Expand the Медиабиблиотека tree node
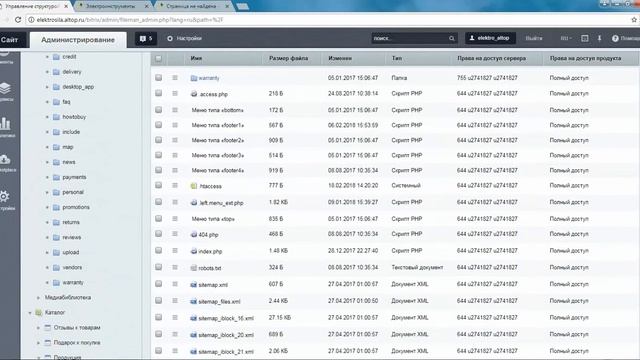 [x=38, y=298]
